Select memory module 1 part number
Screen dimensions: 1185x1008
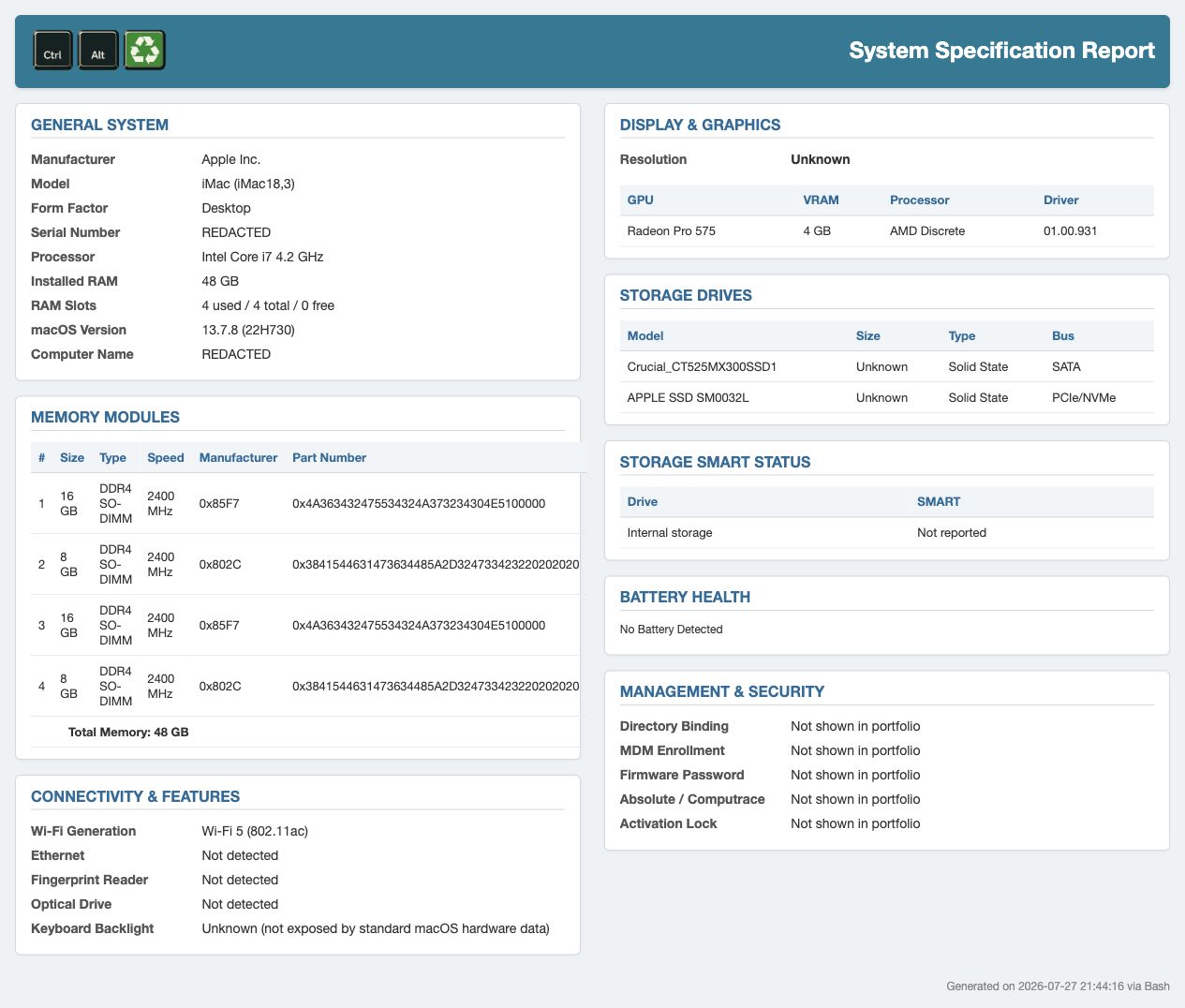click(419, 503)
